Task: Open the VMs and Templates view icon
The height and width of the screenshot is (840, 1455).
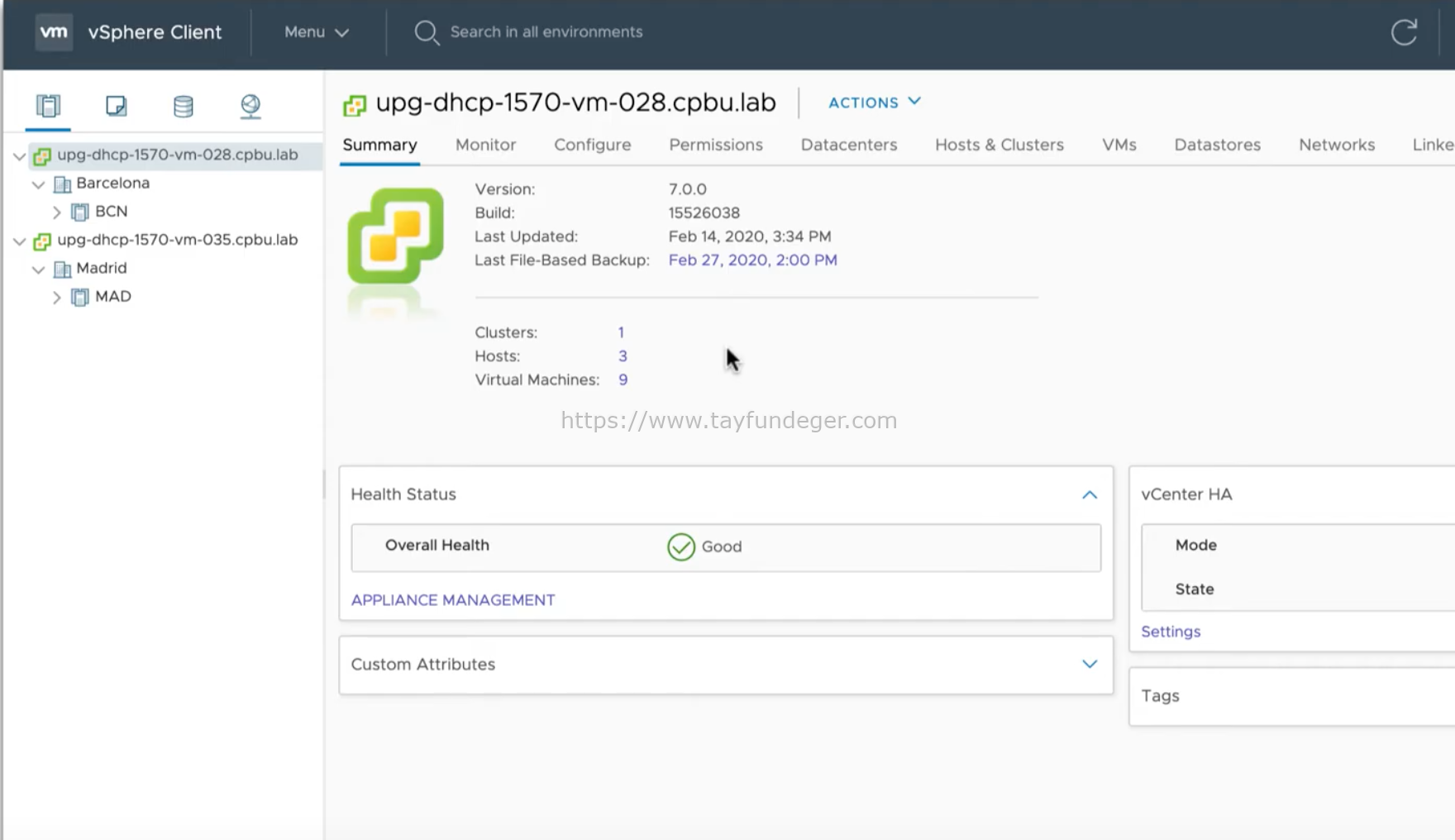Action: coord(116,106)
